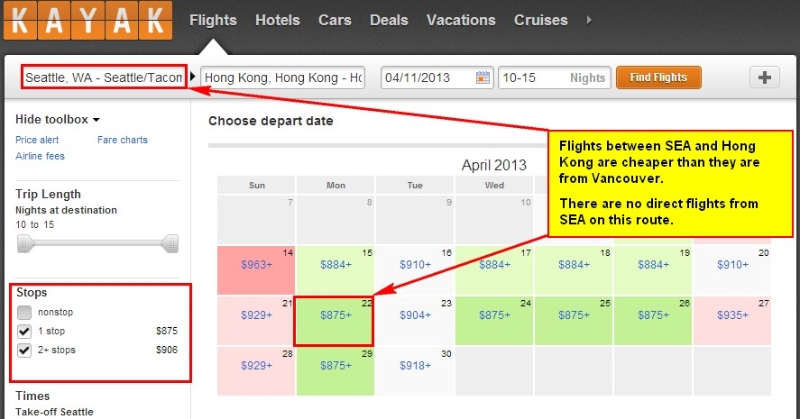The image size is (800, 419).
Task: Uncheck the 2+ stops filter
Action: tap(24, 350)
